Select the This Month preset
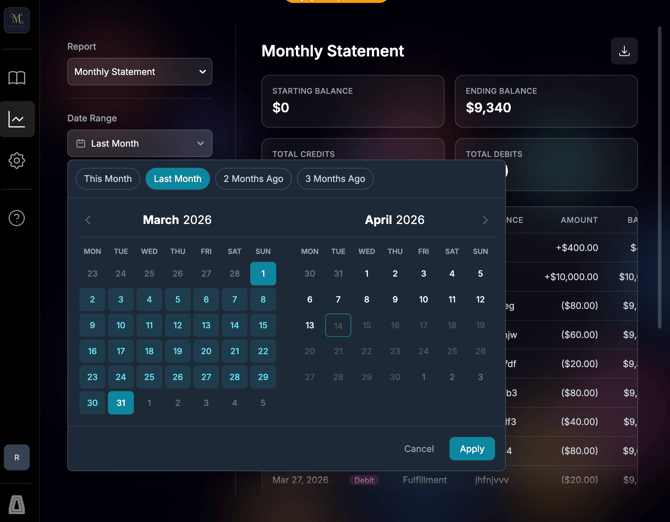This screenshot has height=522, width=670. click(x=108, y=179)
